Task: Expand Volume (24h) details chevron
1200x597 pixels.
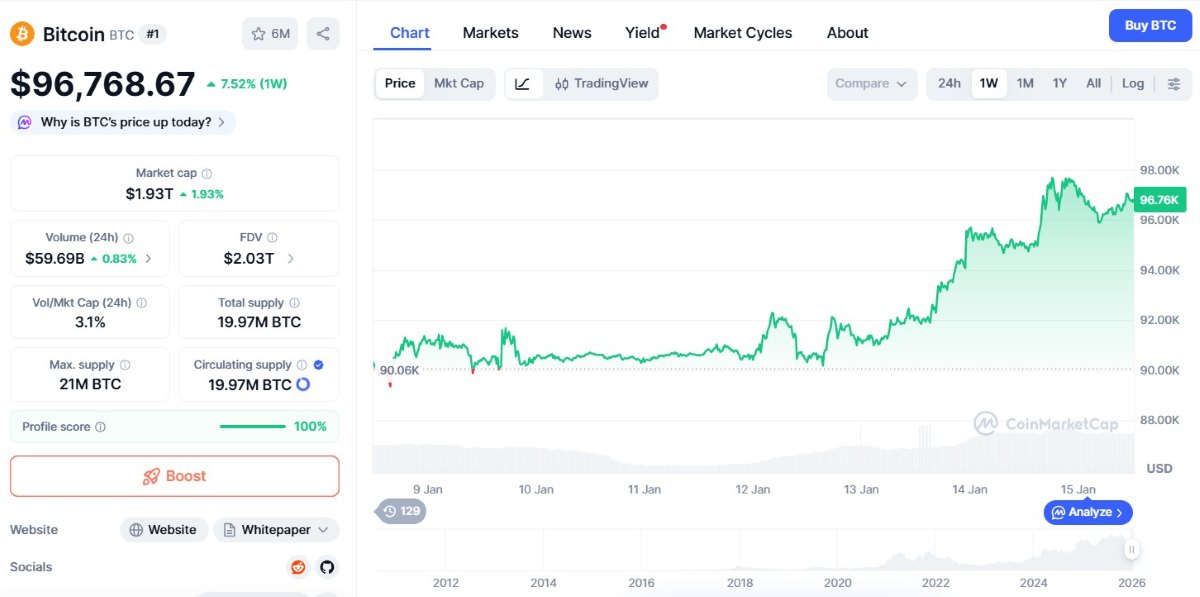Action: 148,258
